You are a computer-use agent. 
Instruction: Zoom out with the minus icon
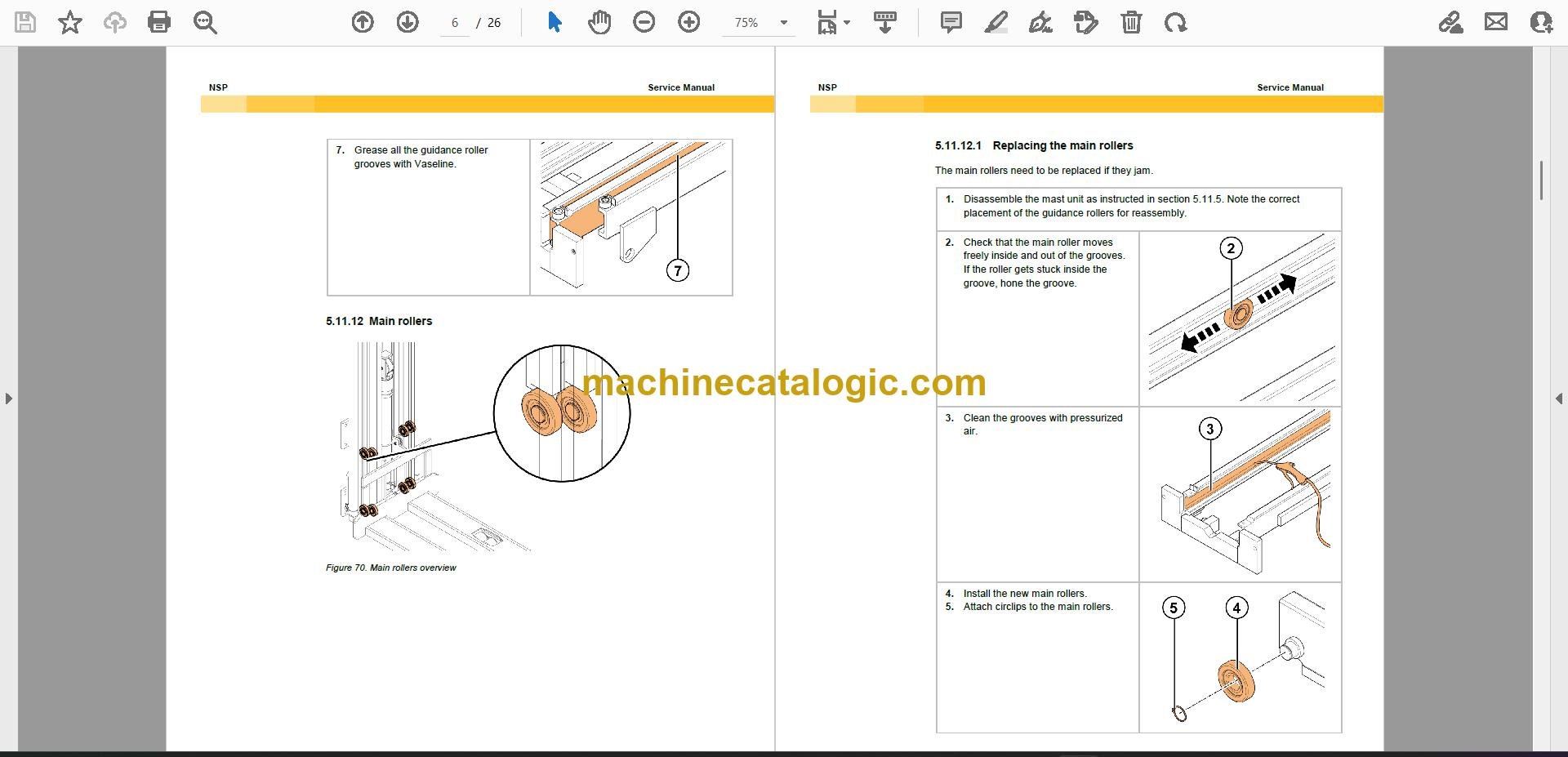tap(644, 22)
